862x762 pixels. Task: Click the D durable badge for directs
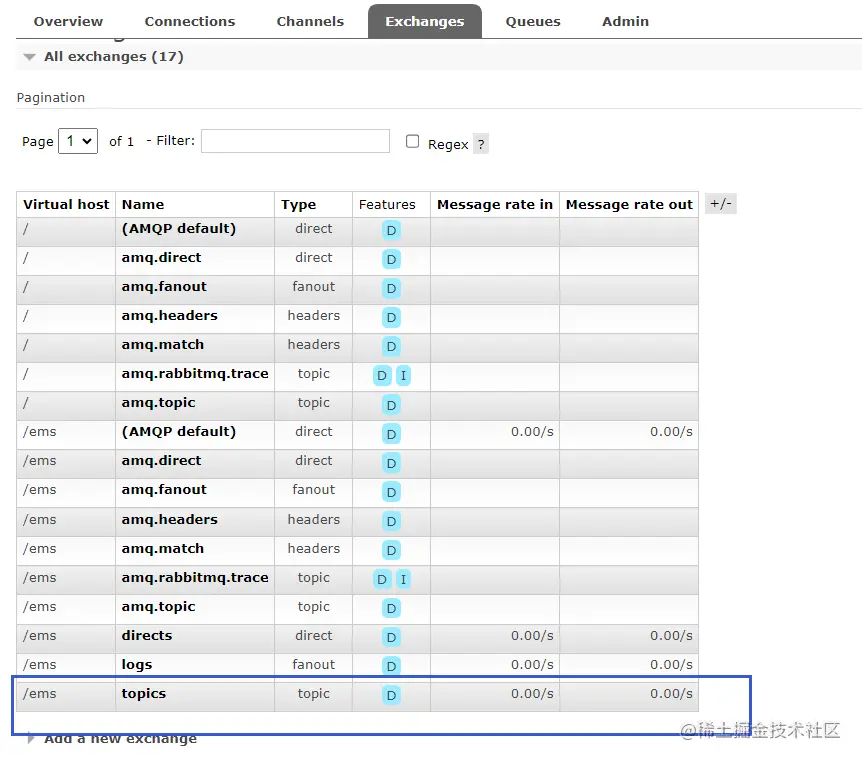tap(391, 637)
